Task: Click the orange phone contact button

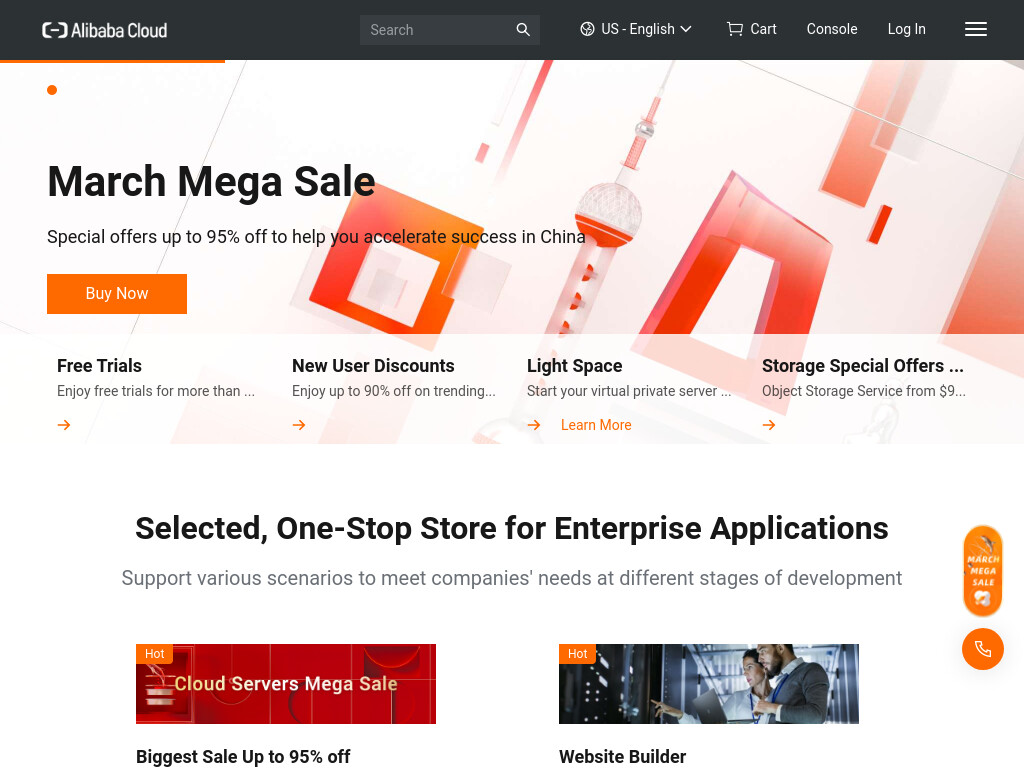Action: tap(982, 649)
